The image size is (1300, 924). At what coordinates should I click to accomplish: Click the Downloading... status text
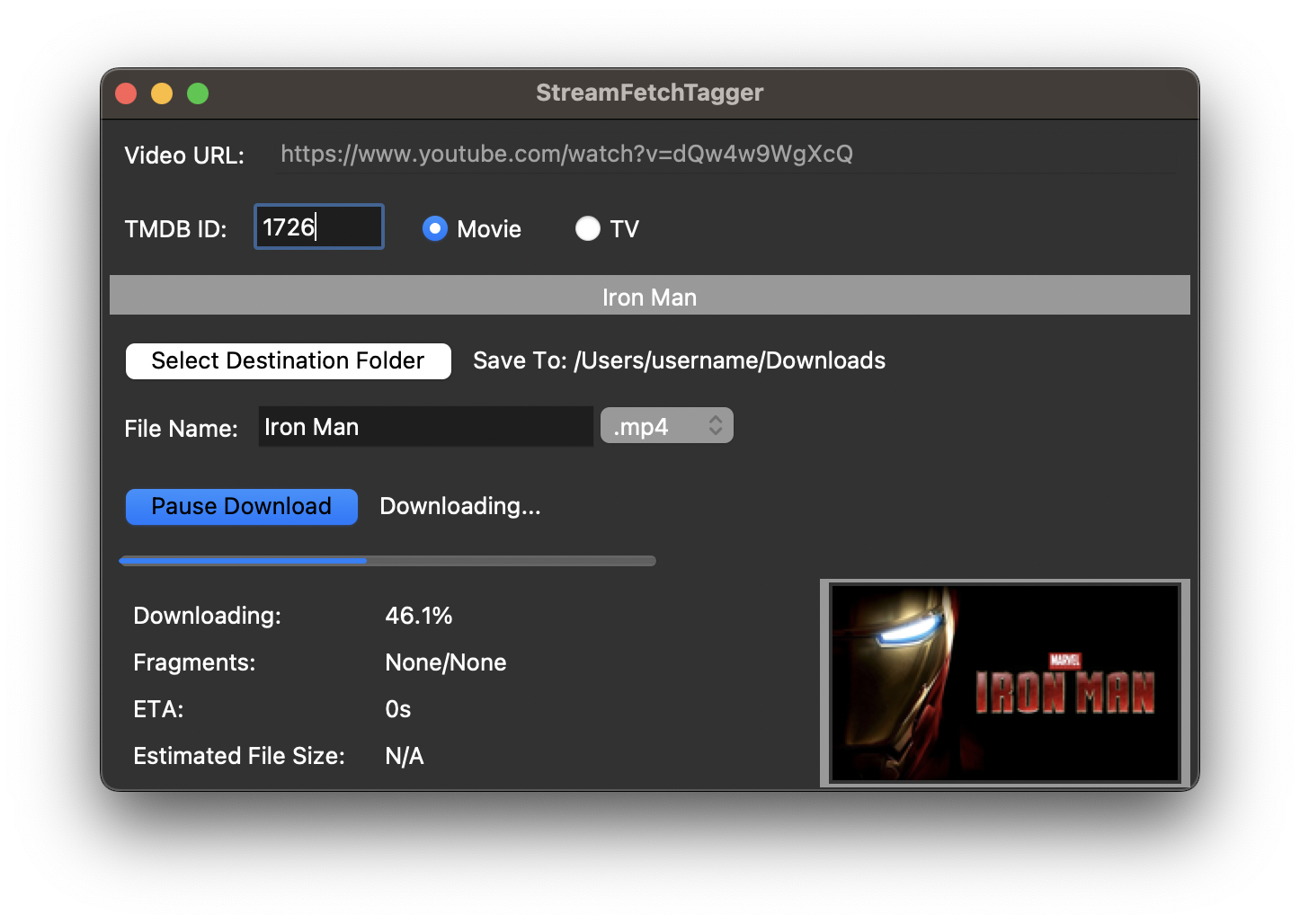460,506
